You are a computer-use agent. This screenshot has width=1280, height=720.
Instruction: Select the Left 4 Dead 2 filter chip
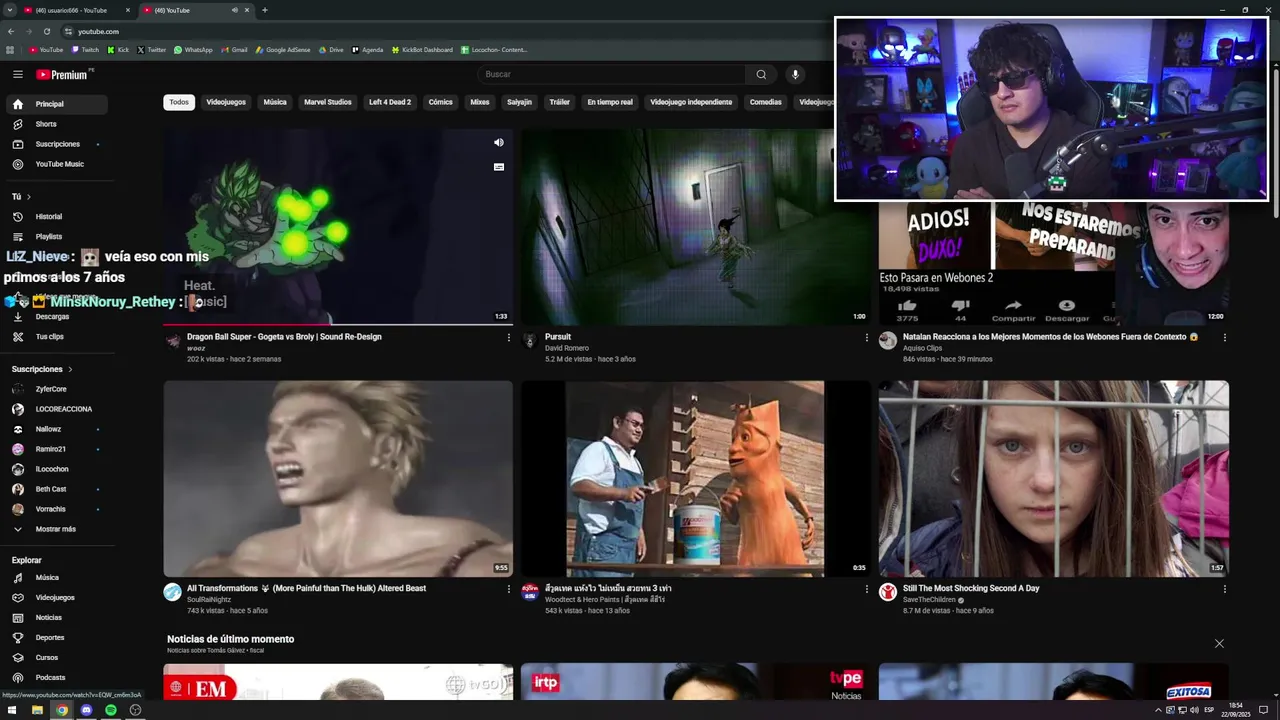390,102
